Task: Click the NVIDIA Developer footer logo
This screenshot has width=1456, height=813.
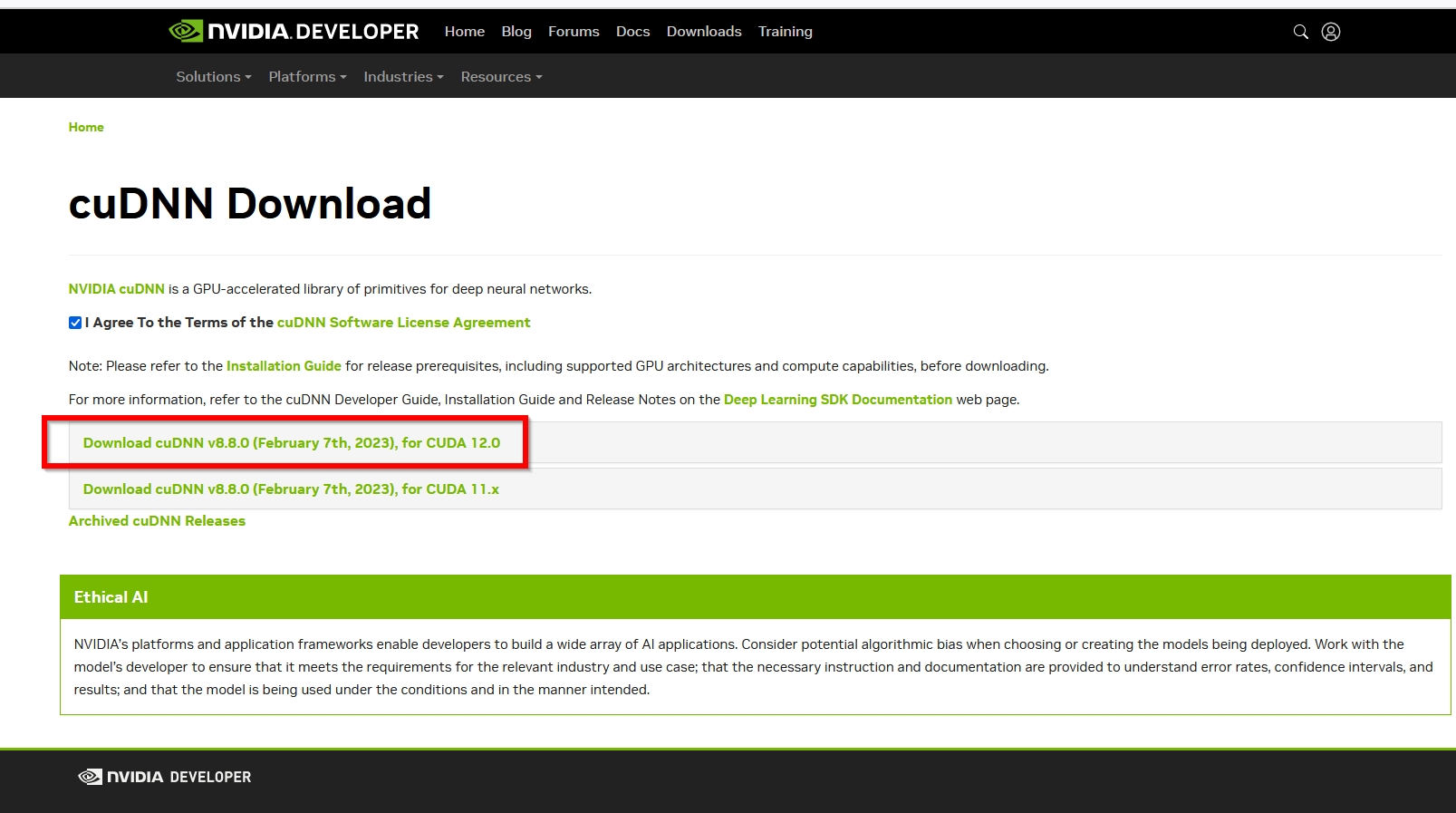Action: [165, 777]
